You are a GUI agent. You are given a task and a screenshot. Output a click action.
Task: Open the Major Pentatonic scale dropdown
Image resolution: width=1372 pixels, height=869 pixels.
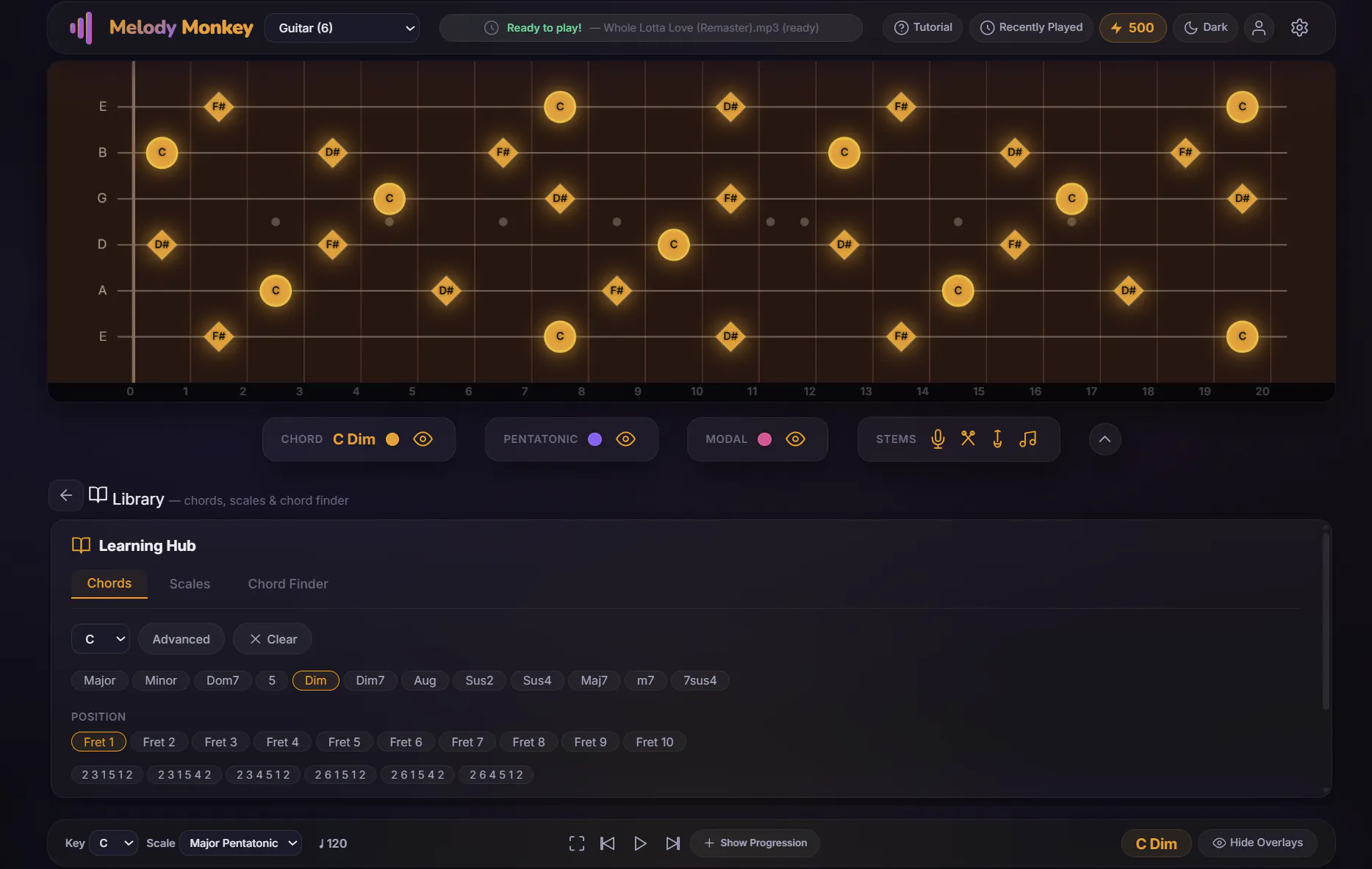[240, 843]
